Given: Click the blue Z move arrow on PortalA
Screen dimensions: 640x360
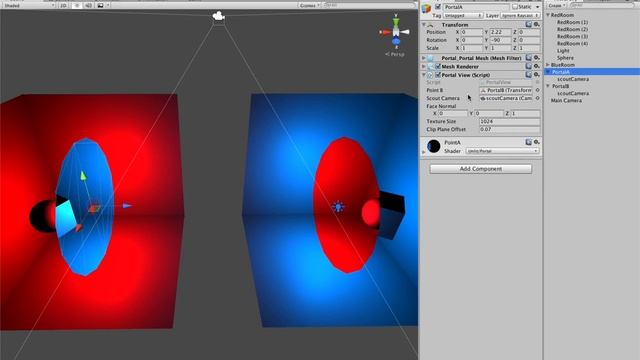Looking at the screenshot, I should [x=127, y=206].
